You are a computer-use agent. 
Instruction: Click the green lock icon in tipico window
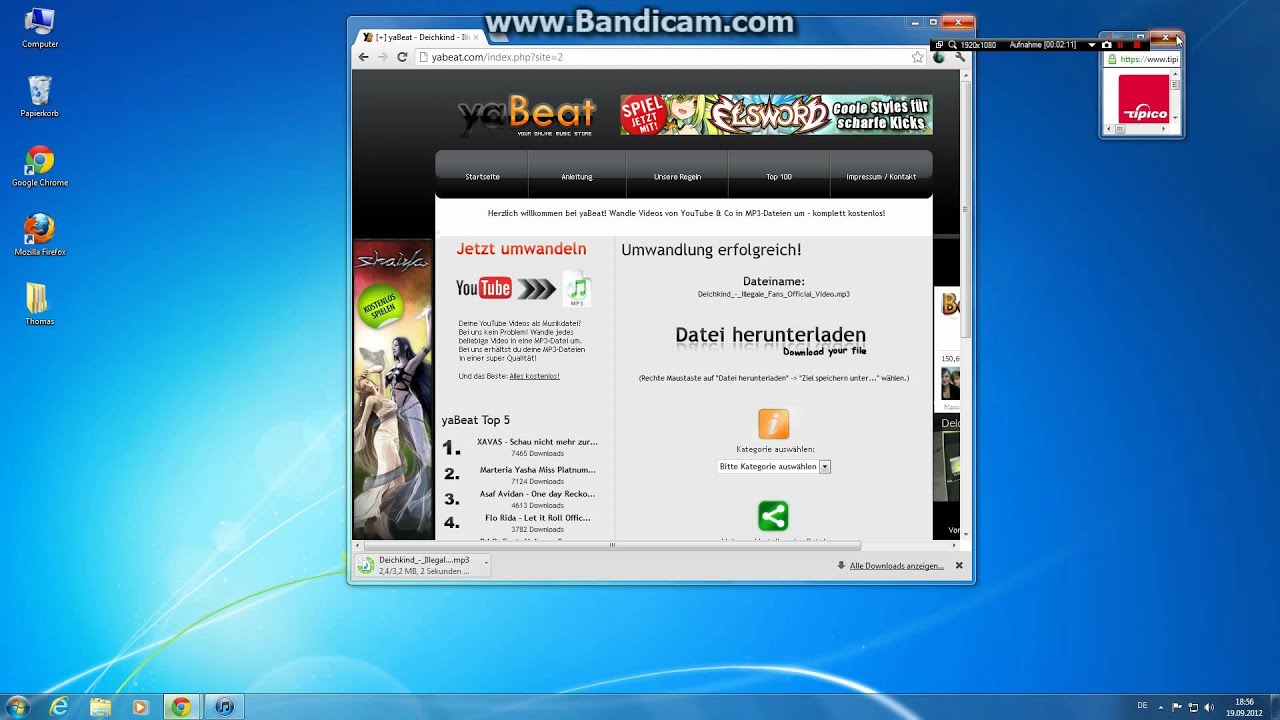point(1113,59)
